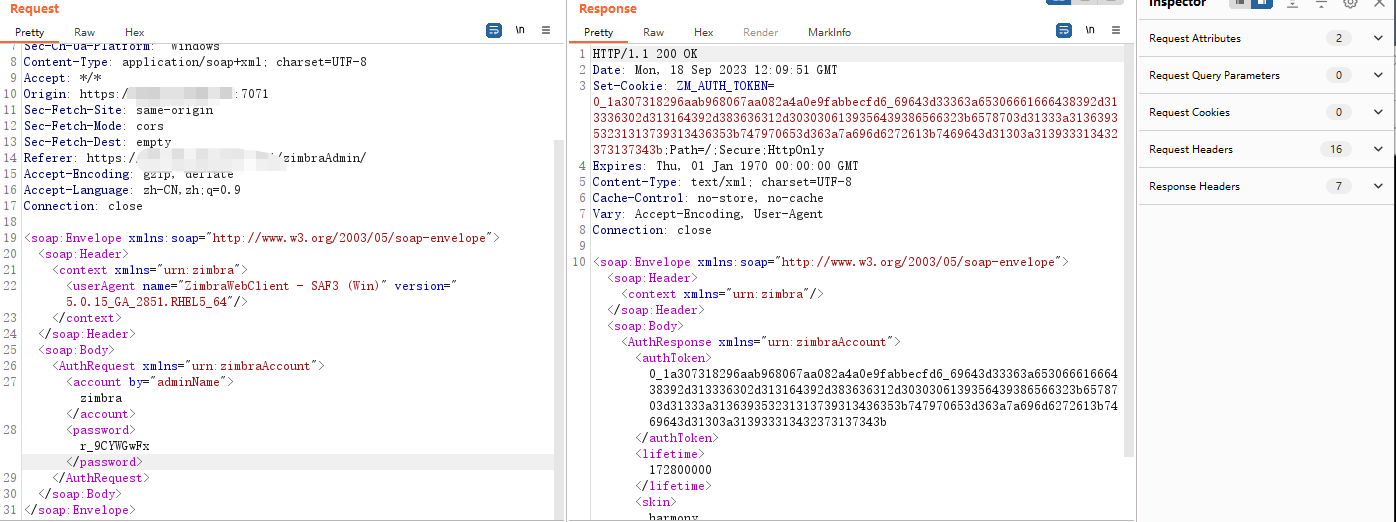Click the Request panel title
Screen dimensions: 1396x522
coord(34,9)
